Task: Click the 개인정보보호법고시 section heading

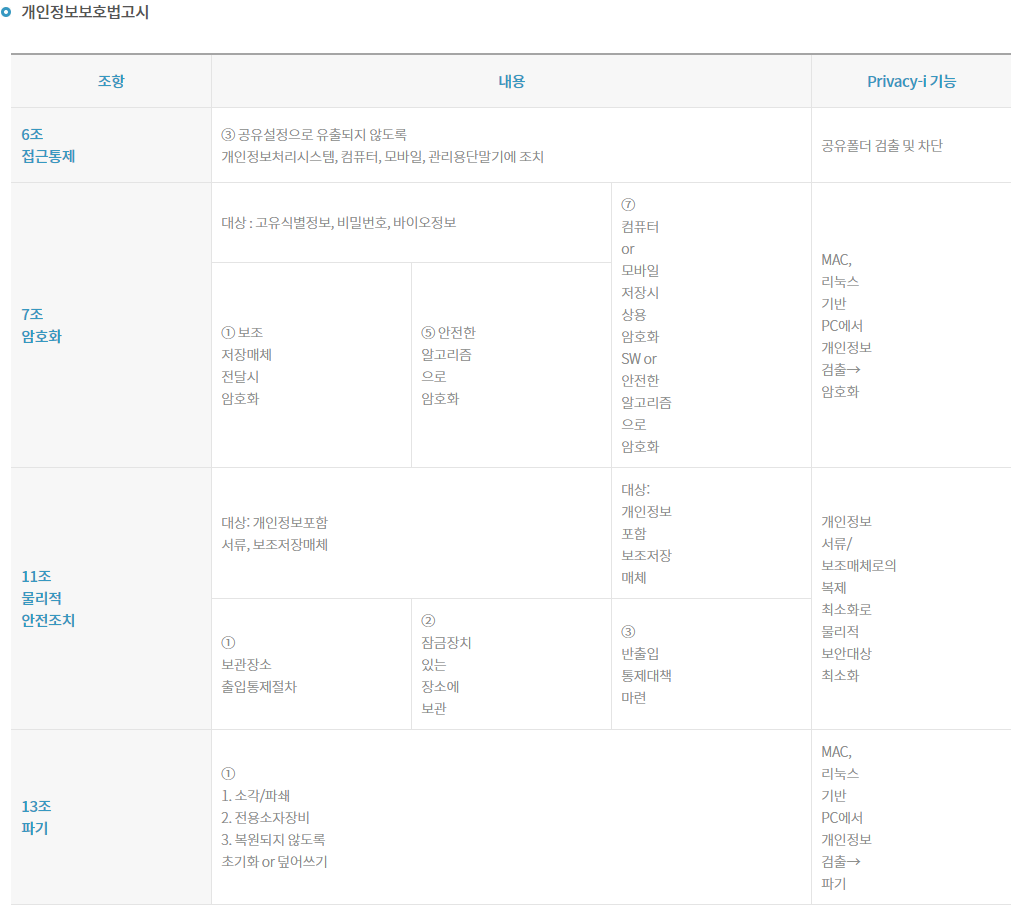Action: pyautogui.click(x=85, y=12)
